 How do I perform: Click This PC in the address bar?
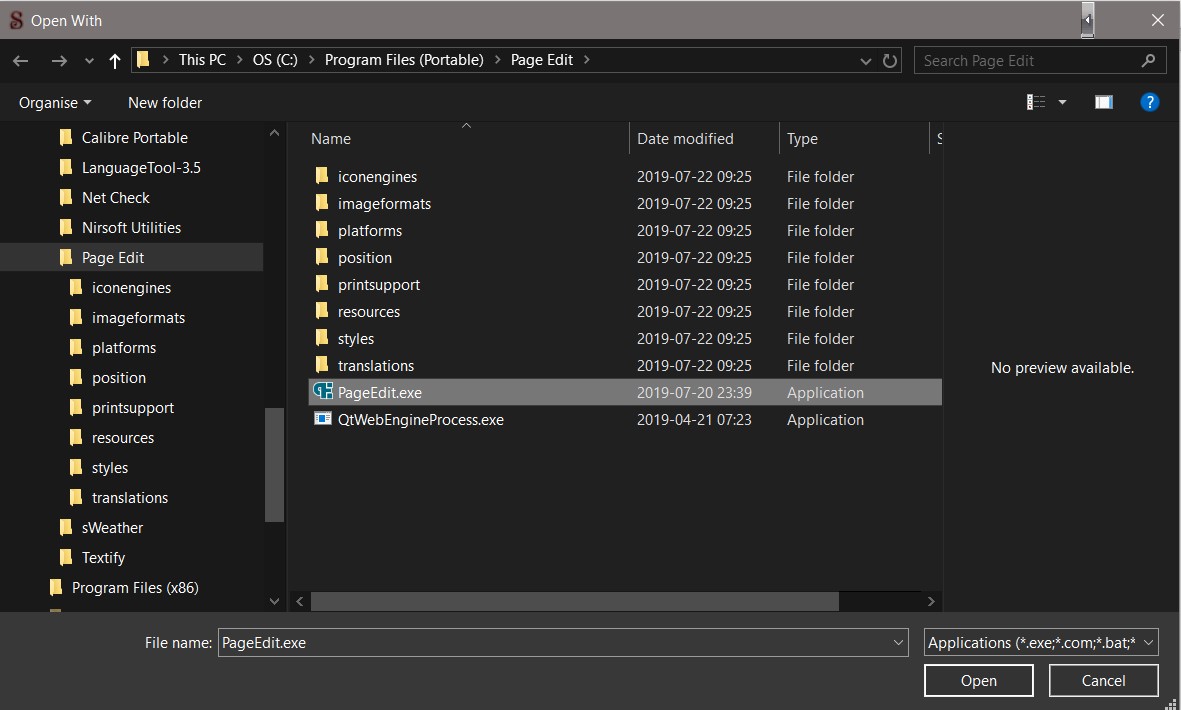(x=202, y=60)
